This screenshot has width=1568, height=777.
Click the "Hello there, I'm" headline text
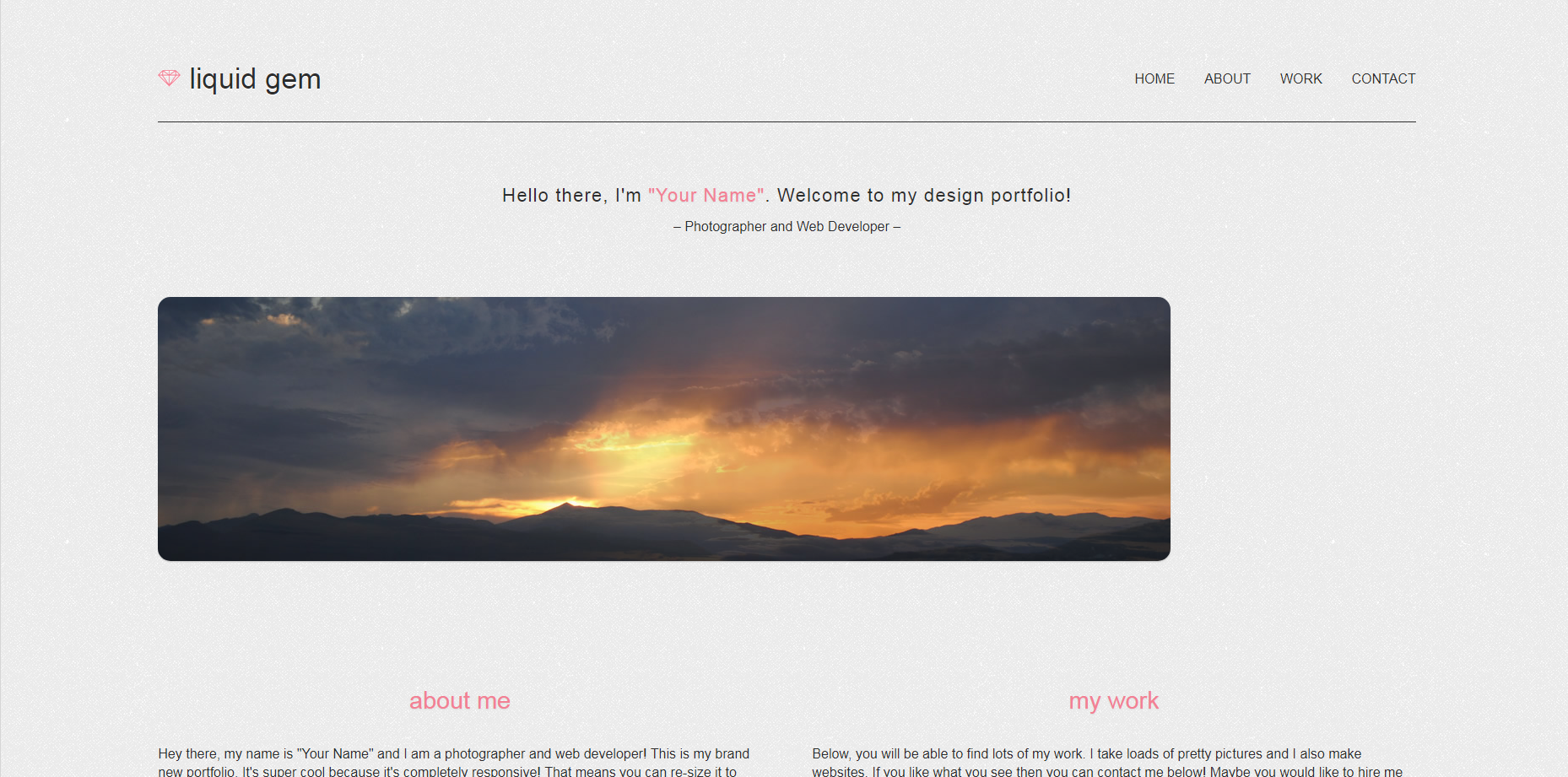click(x=571, y=195)
